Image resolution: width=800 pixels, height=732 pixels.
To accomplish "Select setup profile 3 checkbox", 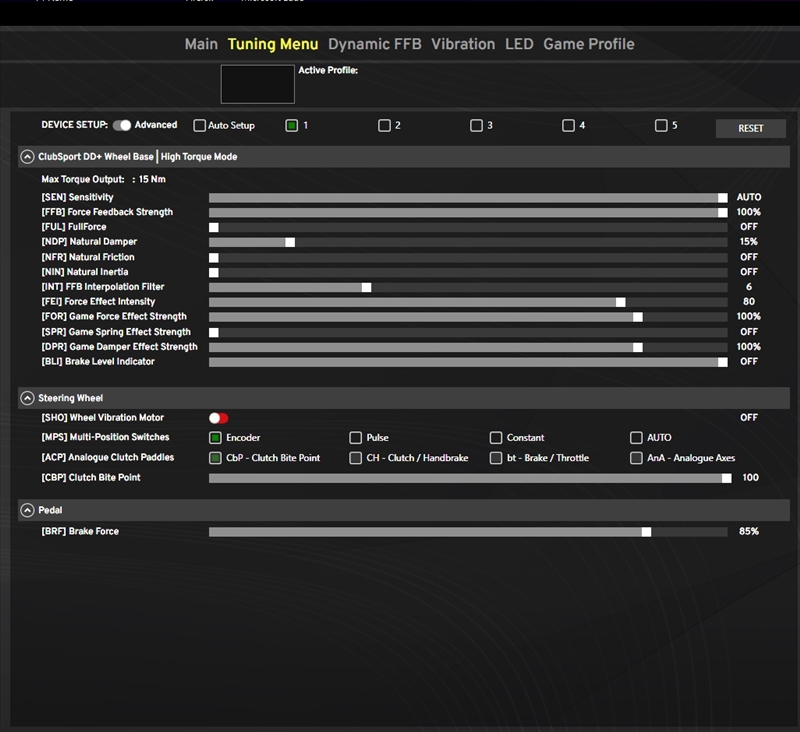I will 476,126.
